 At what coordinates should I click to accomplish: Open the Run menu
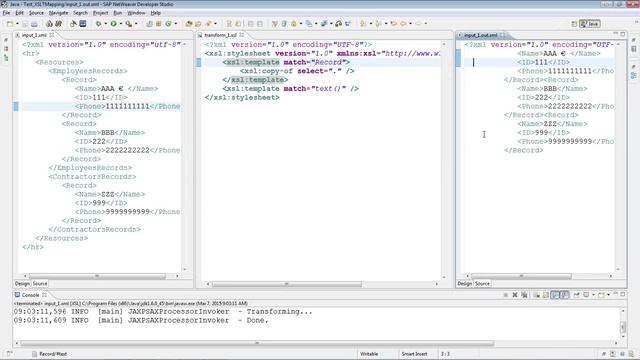(x=118, y=13)
